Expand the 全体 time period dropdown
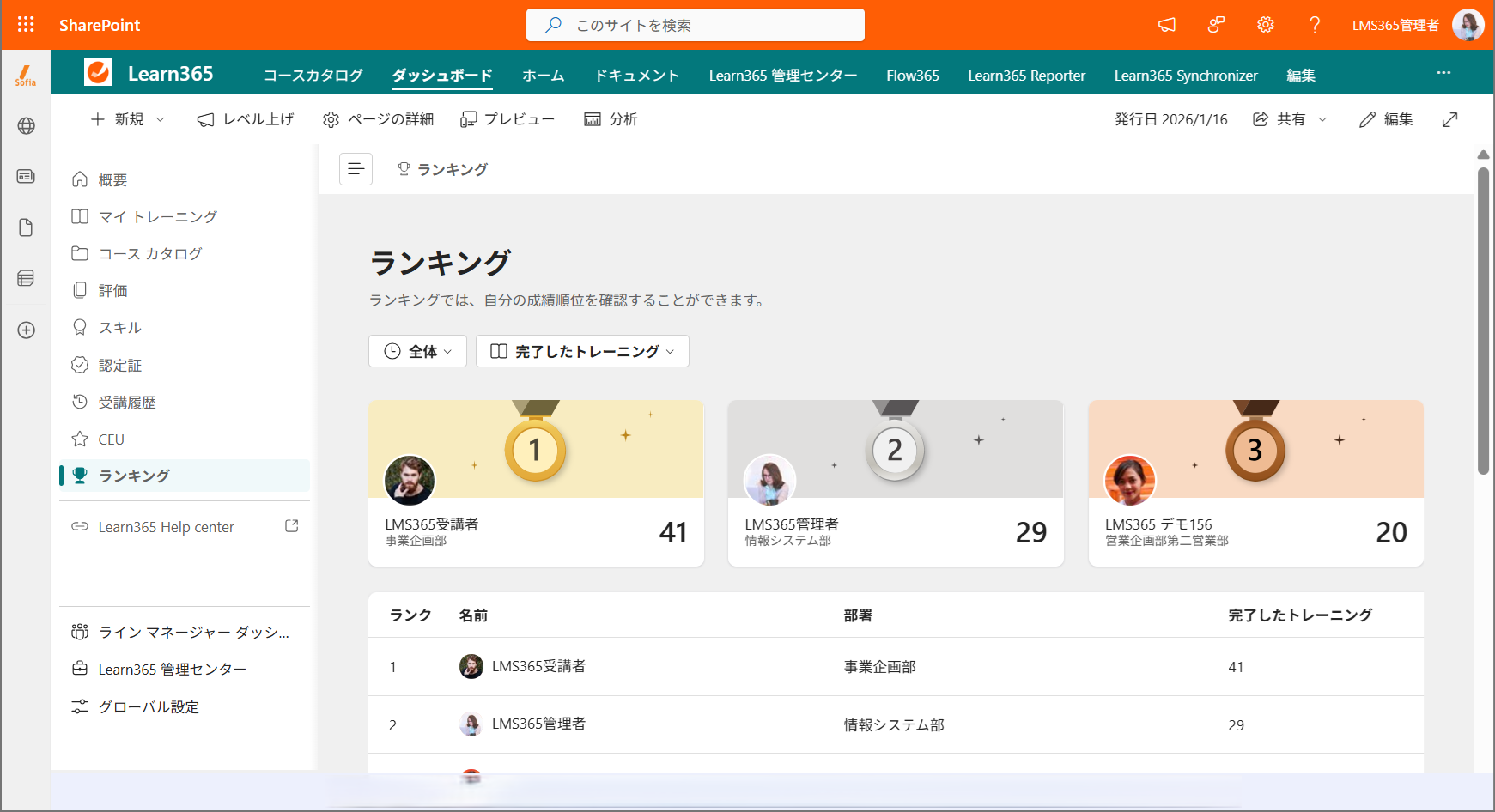The image size is (1495, 812). (417, 351)
